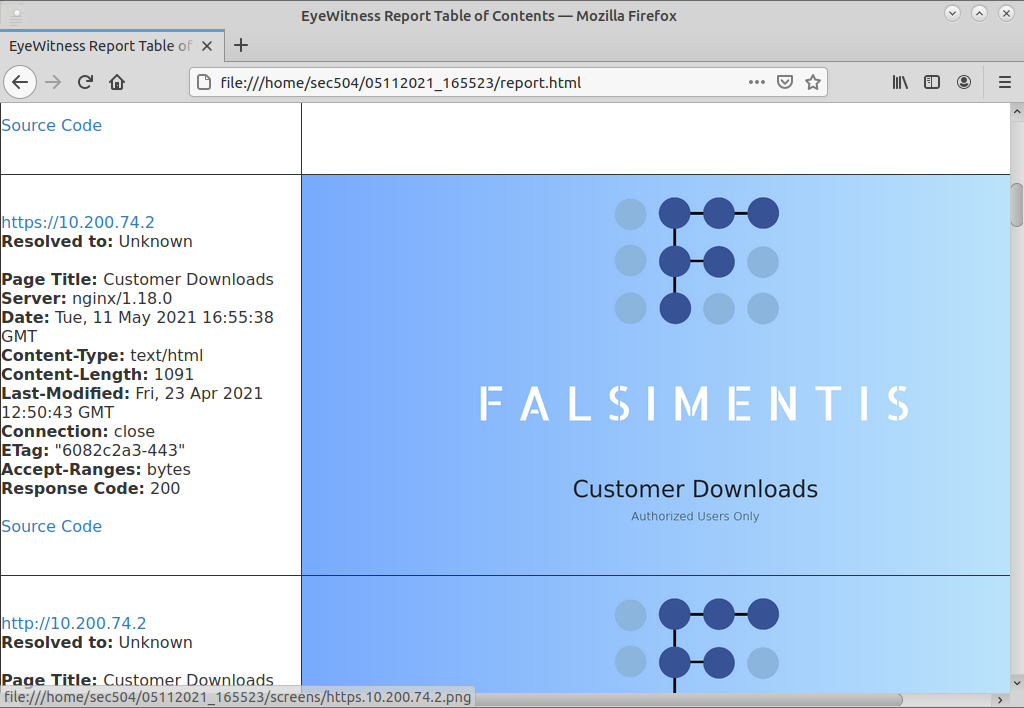The width and height of the screenshot is (1024, 708).
Task: Reload the current page
Action: coord(85,82)
